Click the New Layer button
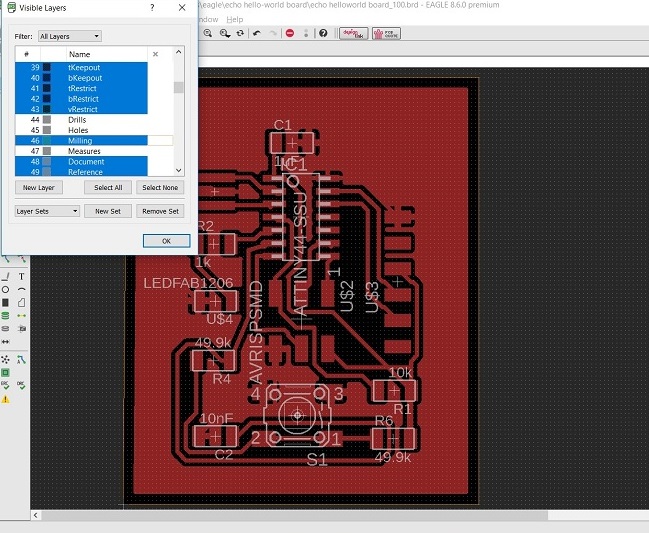The height and width of the screenshot is (533, 649). (x=39, y=187)
